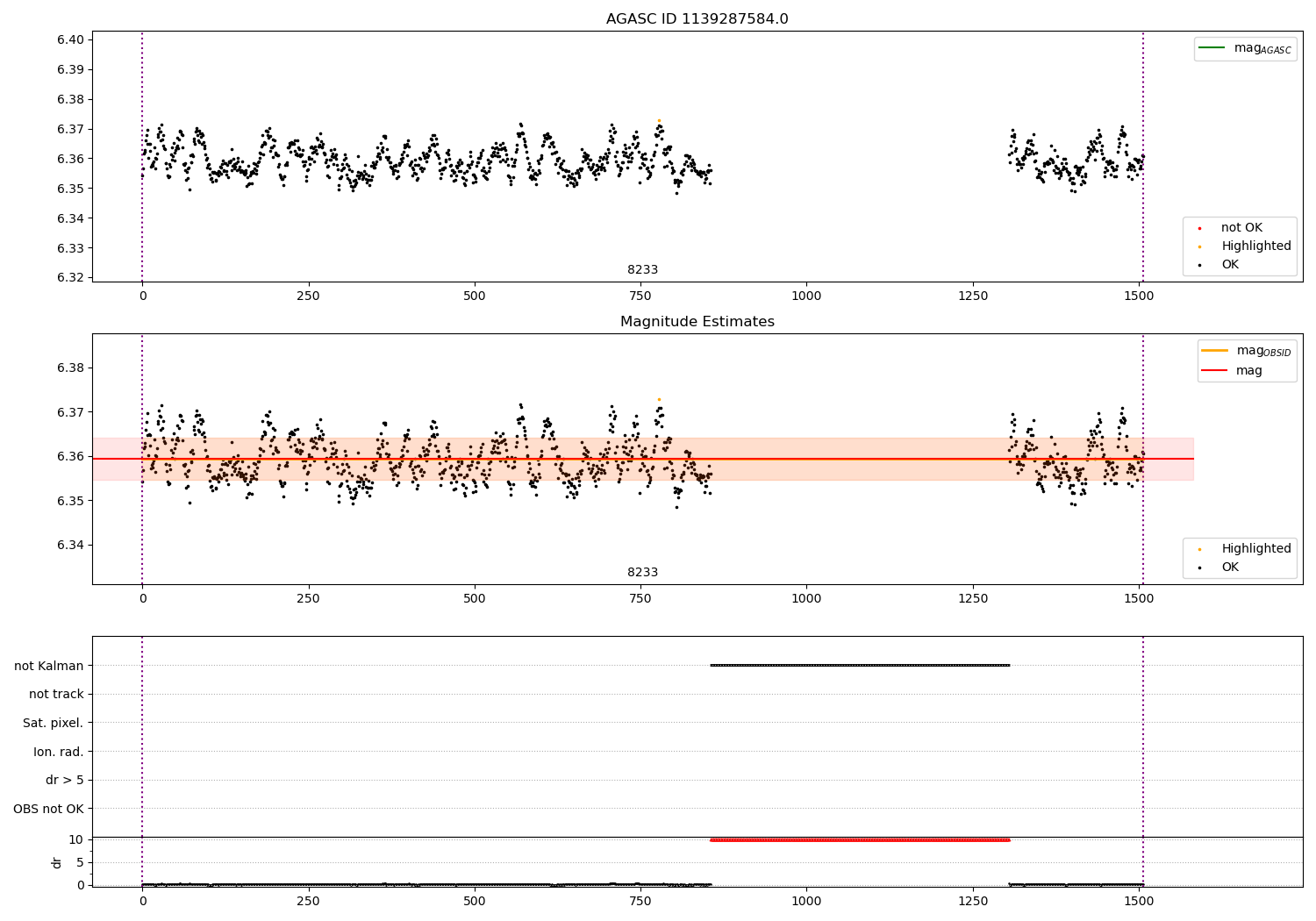Click 'OK' legend entry in middle plot

(1230, 568)
